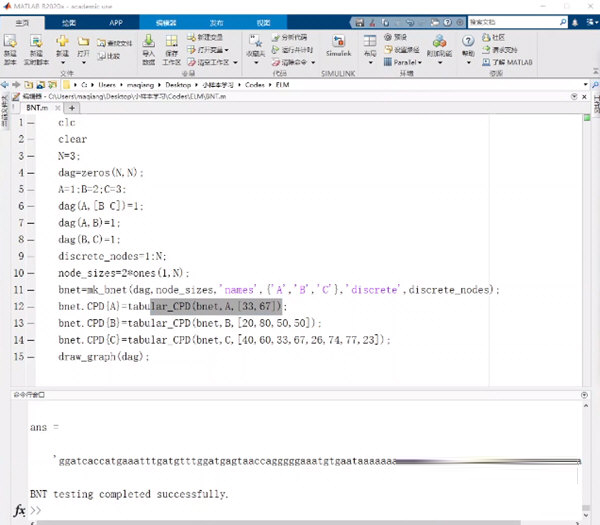Open the Parallel dropdown menu
The height and width of the screenshot is (525, 600).
tap(405, 60)
